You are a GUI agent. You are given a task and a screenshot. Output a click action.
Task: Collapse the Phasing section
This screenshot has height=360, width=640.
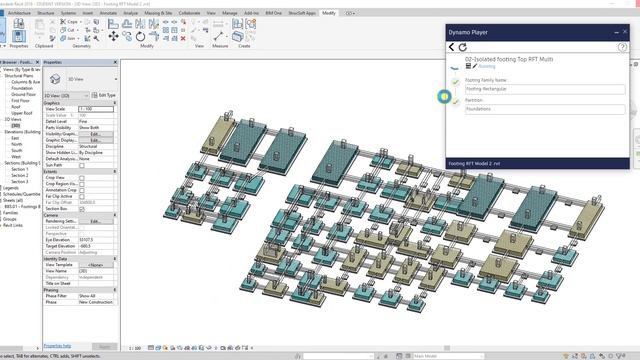pos(115,290)
